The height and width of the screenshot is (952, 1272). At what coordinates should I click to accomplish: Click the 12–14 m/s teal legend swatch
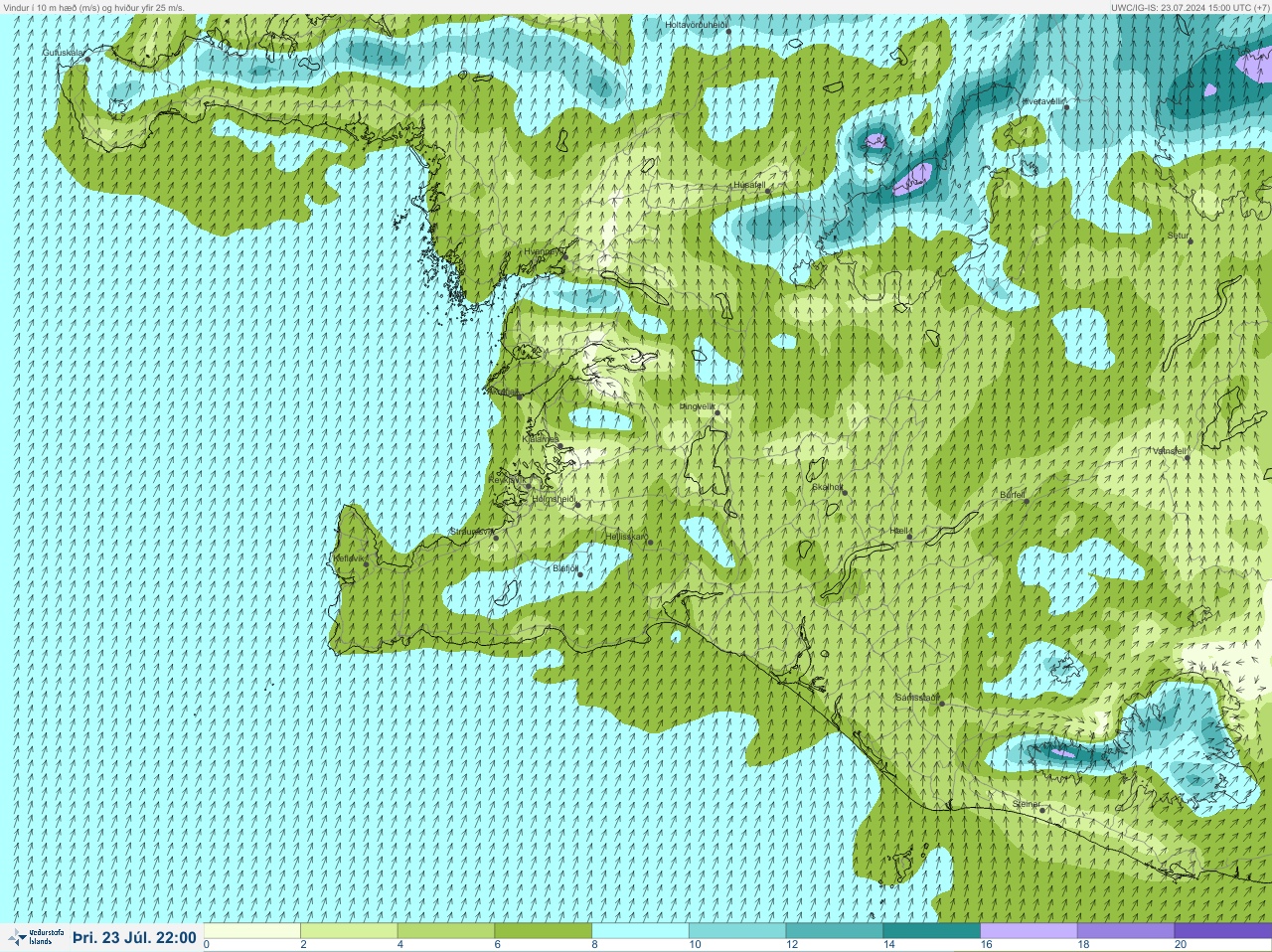pyautogui.click(x=835, y=931)
